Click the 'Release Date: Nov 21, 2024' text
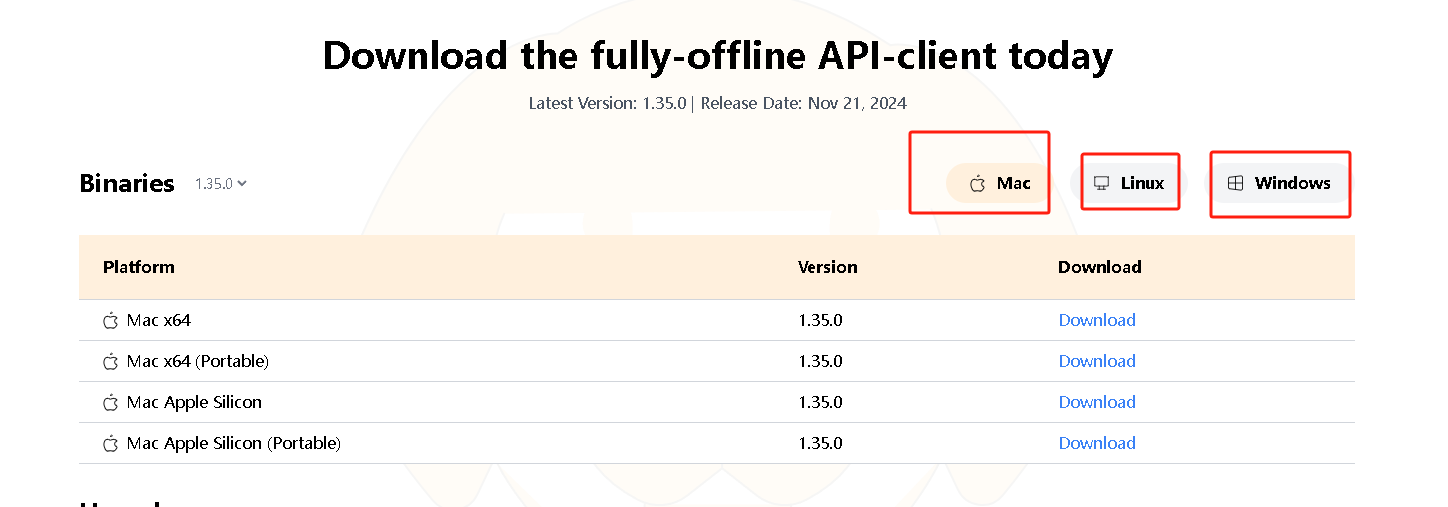Viewport: 1448px width, 507px height. coord(804,103)
